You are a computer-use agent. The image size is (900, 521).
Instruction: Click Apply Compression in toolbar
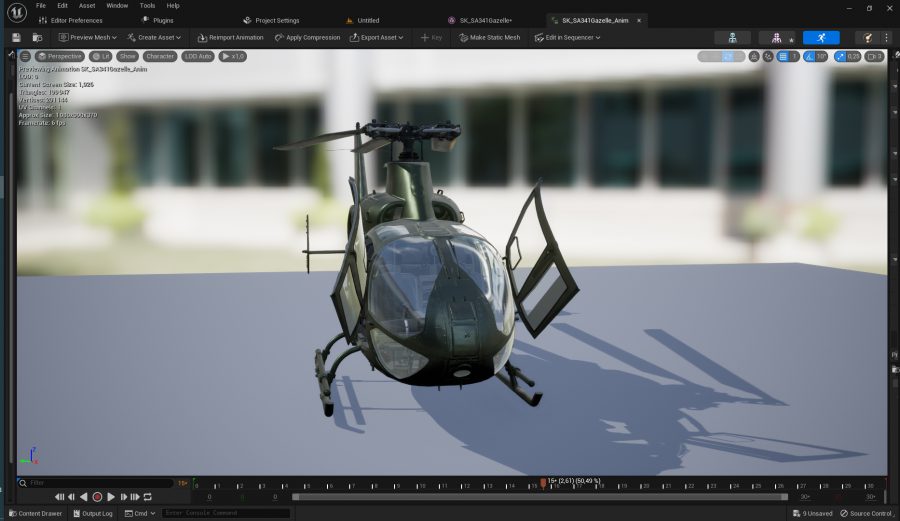[x=307, y=38]
